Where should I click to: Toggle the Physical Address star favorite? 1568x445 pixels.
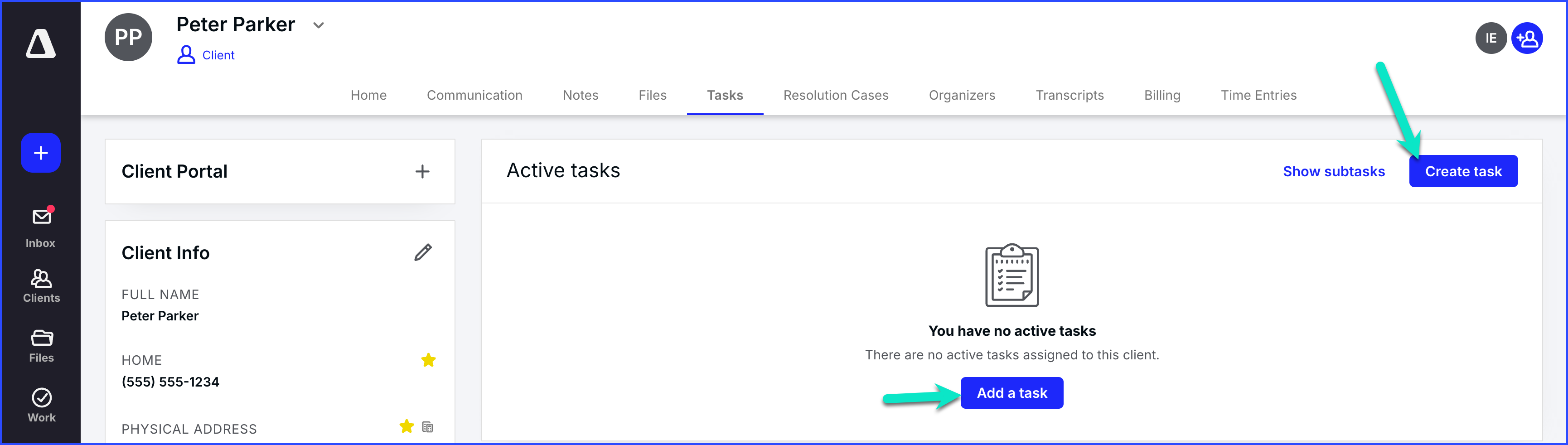pyautogui.click(x=407, y=427)
